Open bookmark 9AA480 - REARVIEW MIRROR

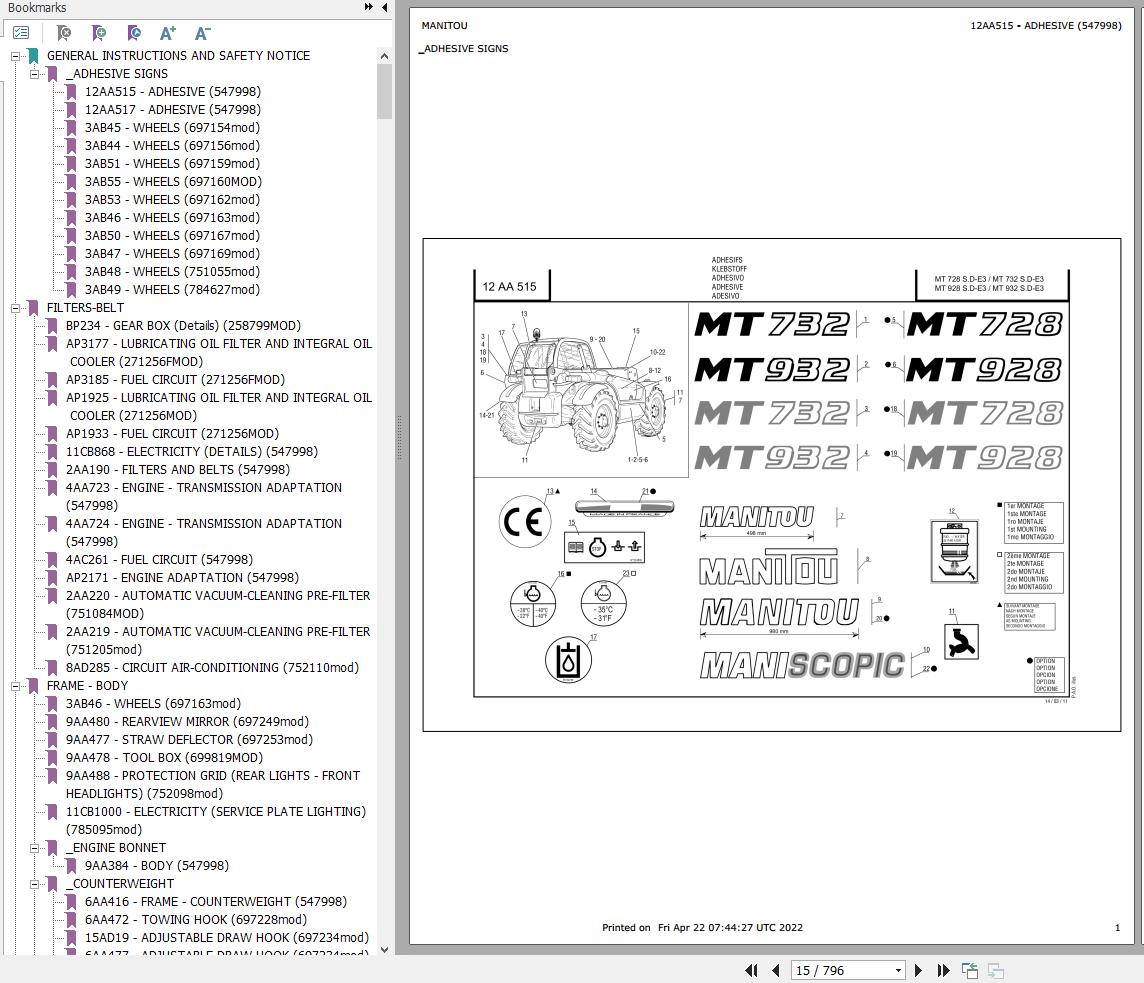pos(187,722)
